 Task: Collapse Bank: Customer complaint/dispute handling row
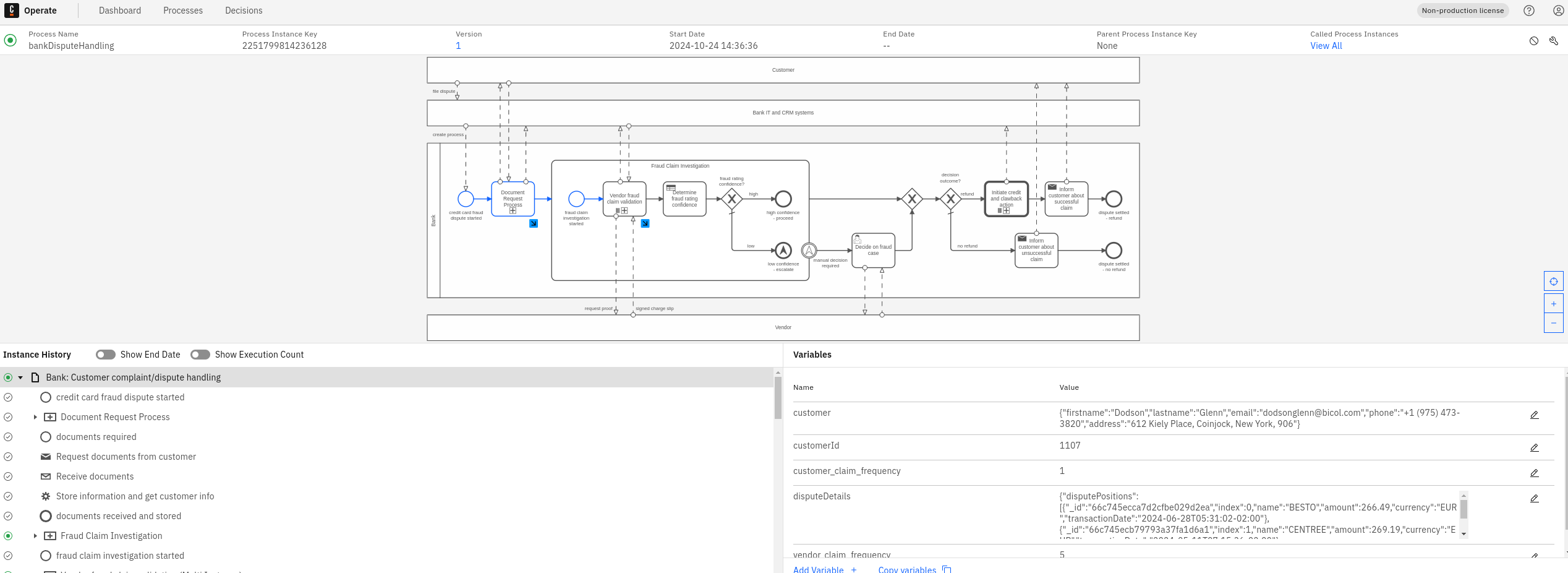point(20,377)
